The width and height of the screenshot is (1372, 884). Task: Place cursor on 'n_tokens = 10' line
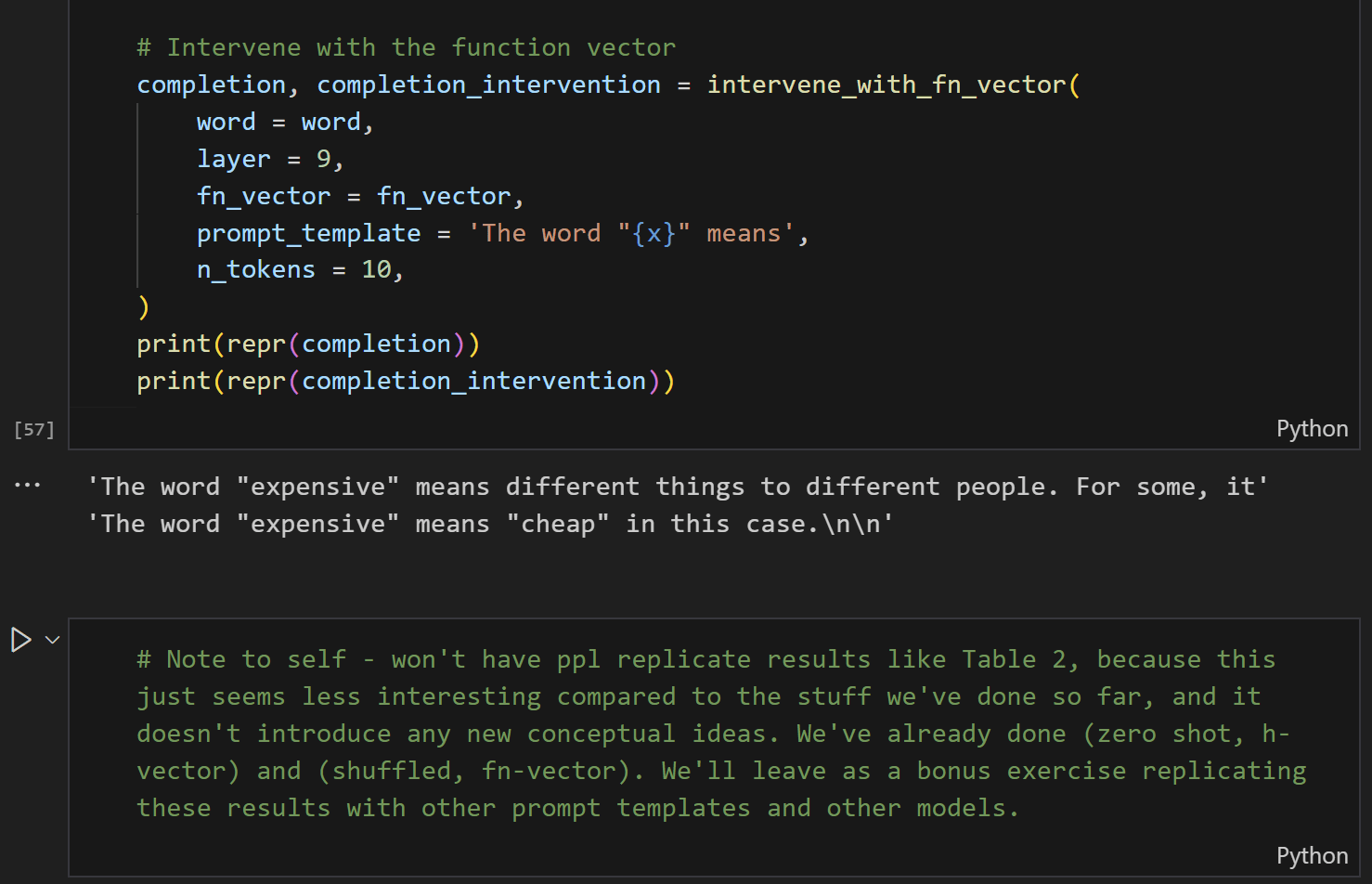click(300, 269)
